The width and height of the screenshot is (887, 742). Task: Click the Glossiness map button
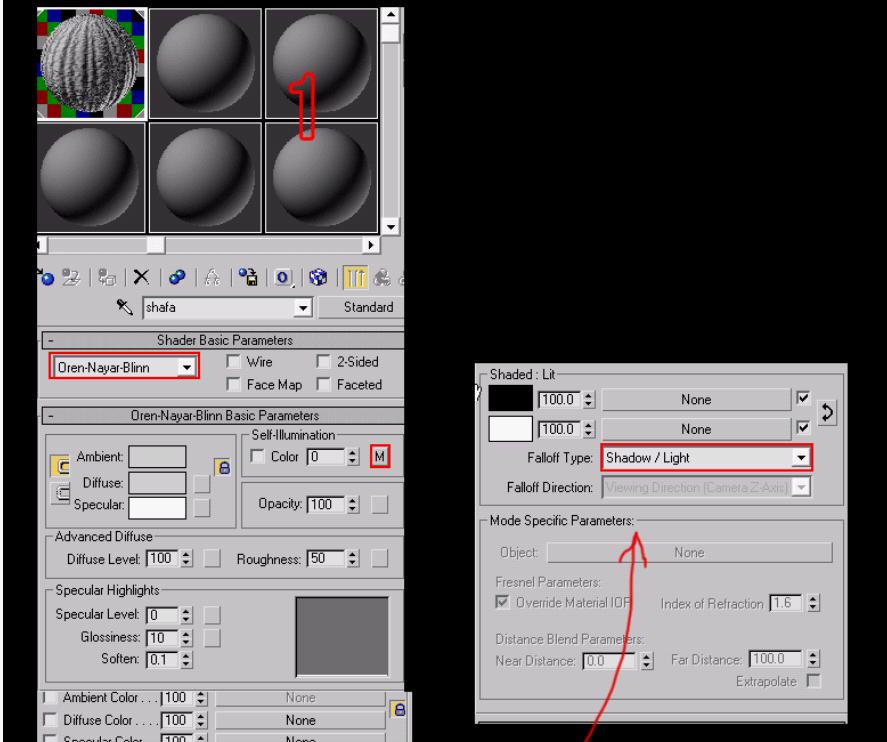[212, 638]
